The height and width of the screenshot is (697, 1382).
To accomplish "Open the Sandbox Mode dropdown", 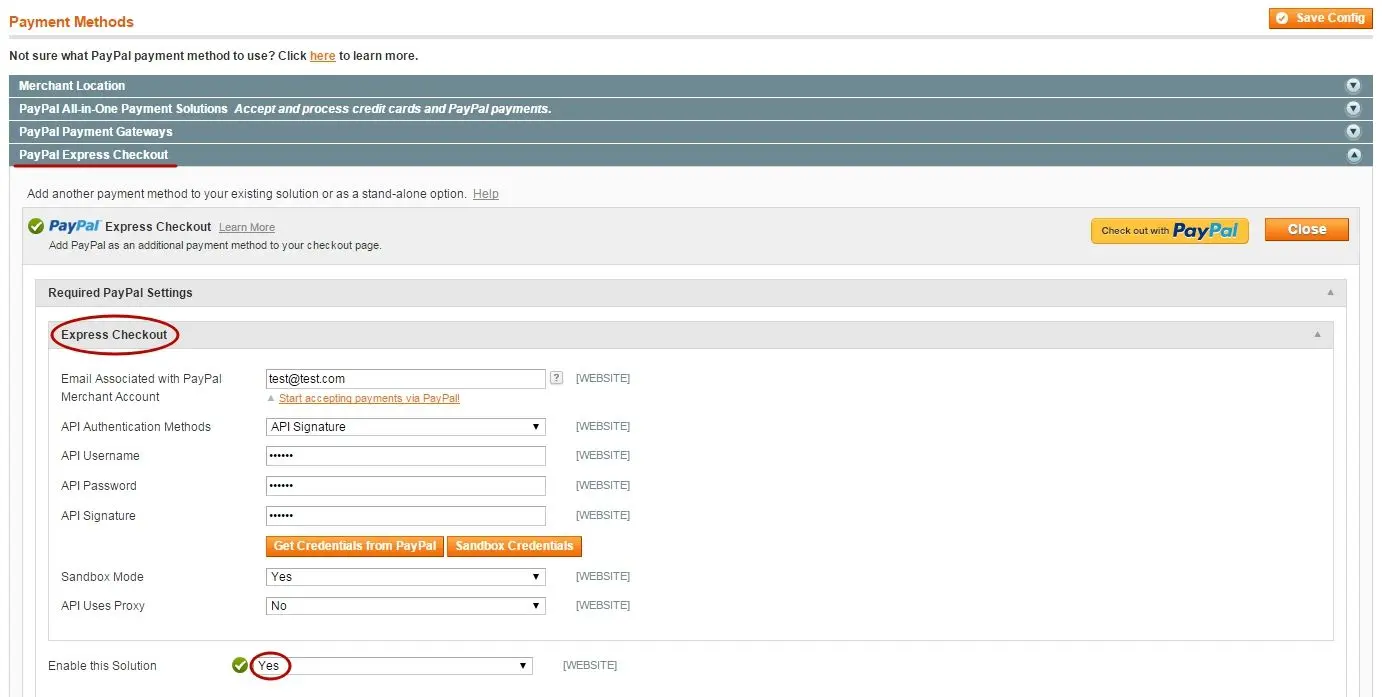I will point(406,577).
